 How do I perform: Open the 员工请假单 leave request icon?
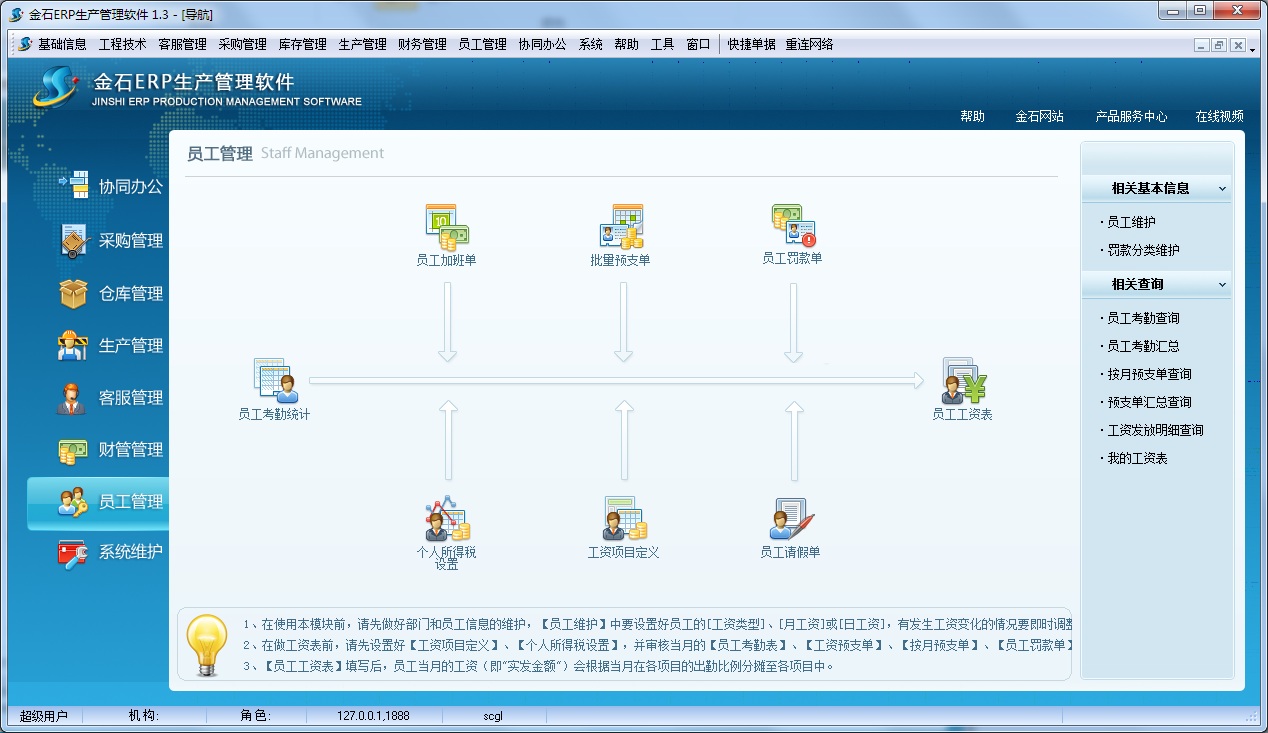point(791,520)
